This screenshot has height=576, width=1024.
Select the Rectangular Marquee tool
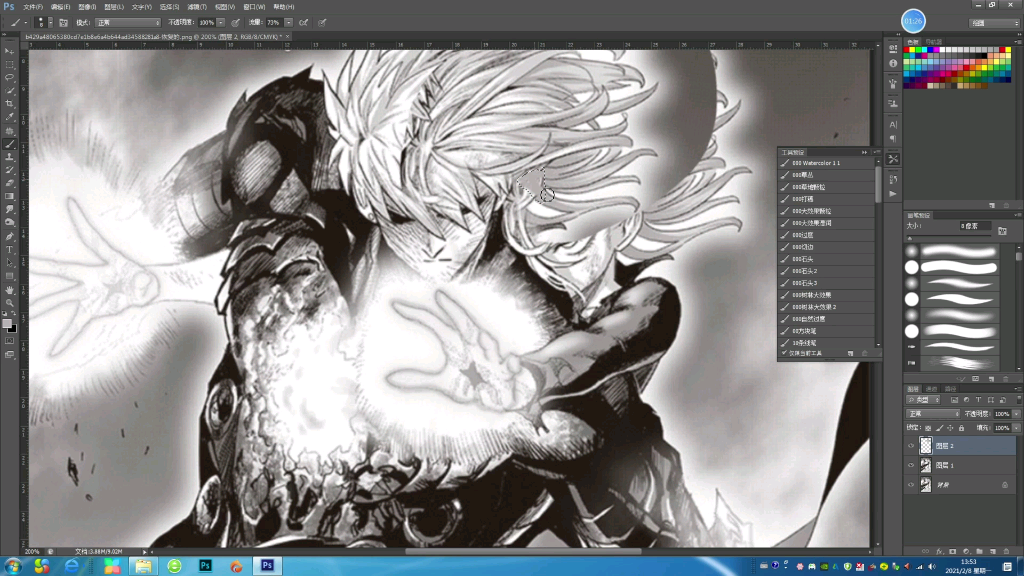(x=9, y=65)
